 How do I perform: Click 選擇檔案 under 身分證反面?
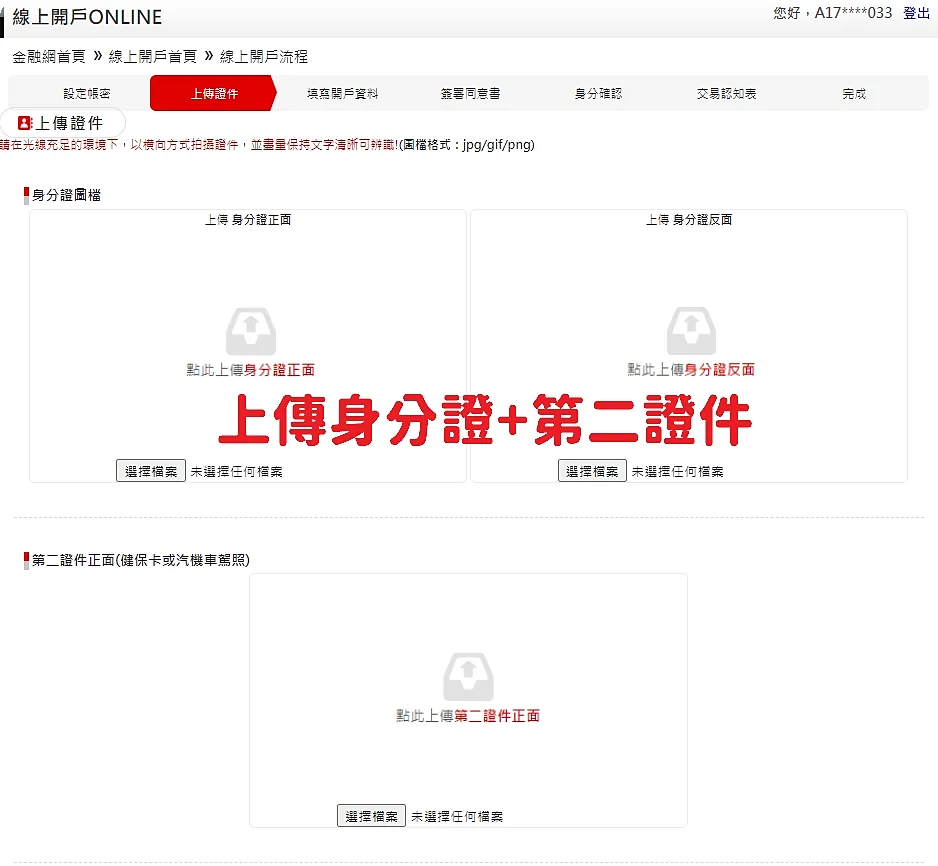click(591, 469)
